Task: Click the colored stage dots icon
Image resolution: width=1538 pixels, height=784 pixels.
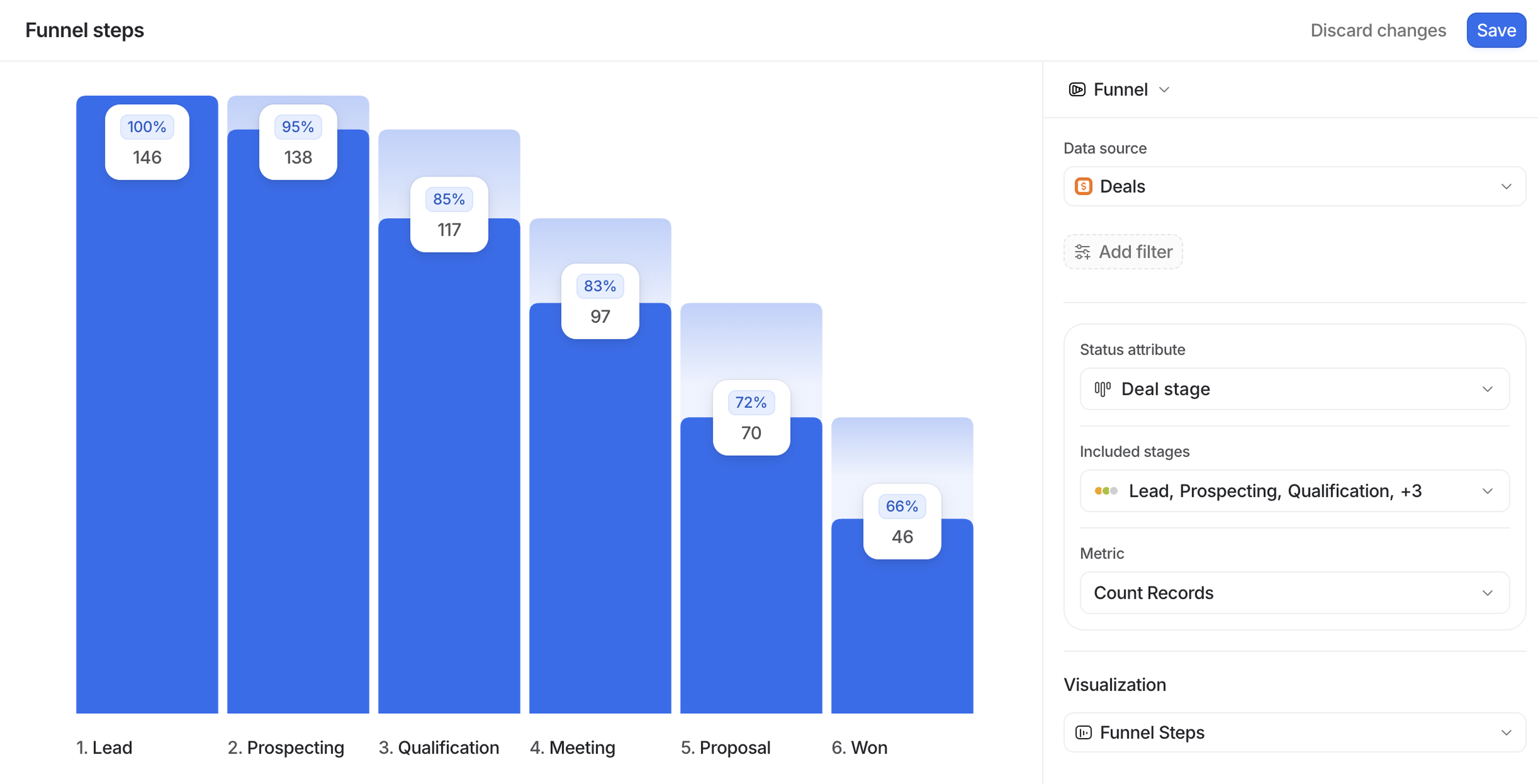Action: click(1106, 491)
